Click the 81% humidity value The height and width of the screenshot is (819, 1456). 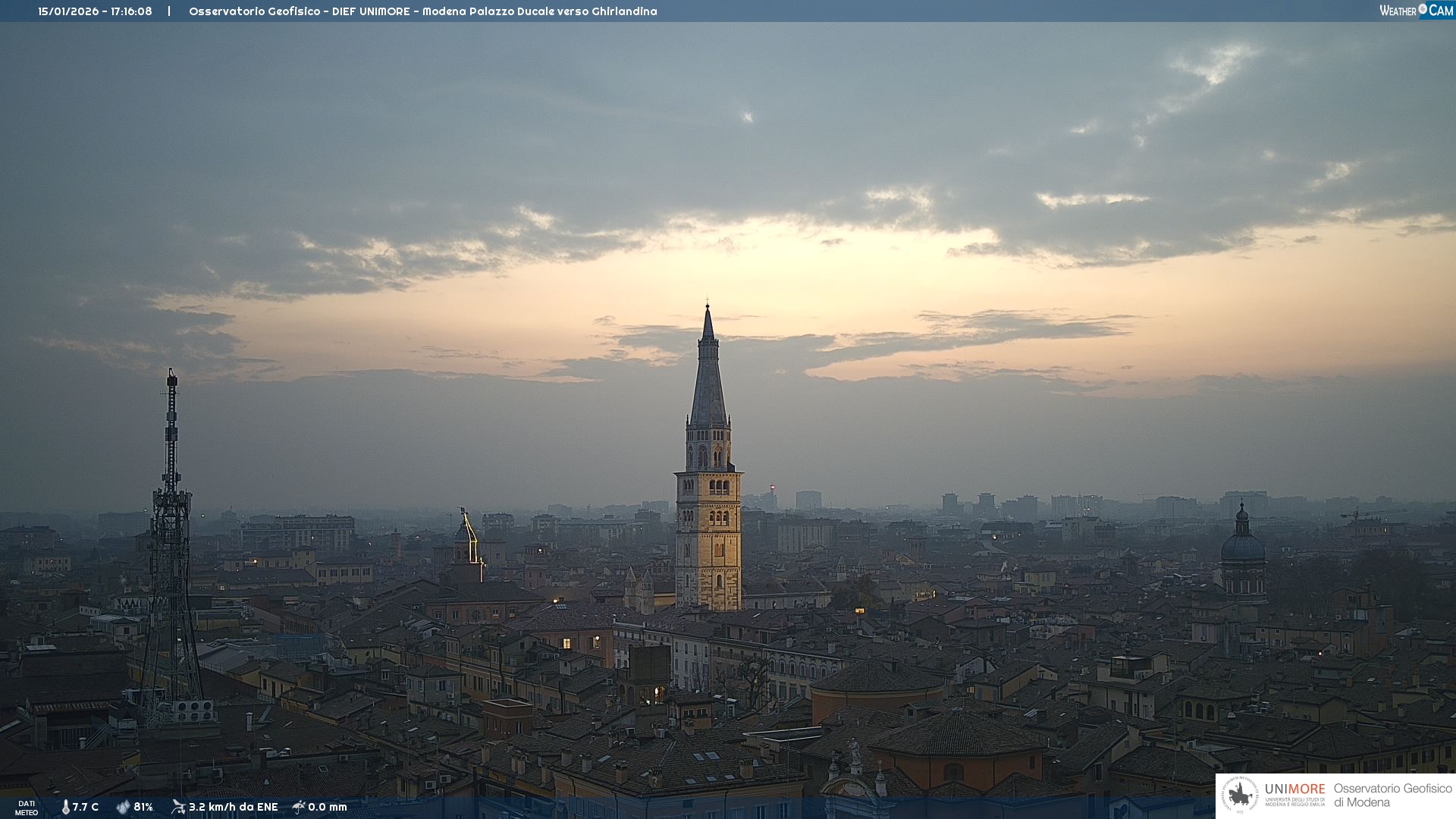[x=143, y=807]
